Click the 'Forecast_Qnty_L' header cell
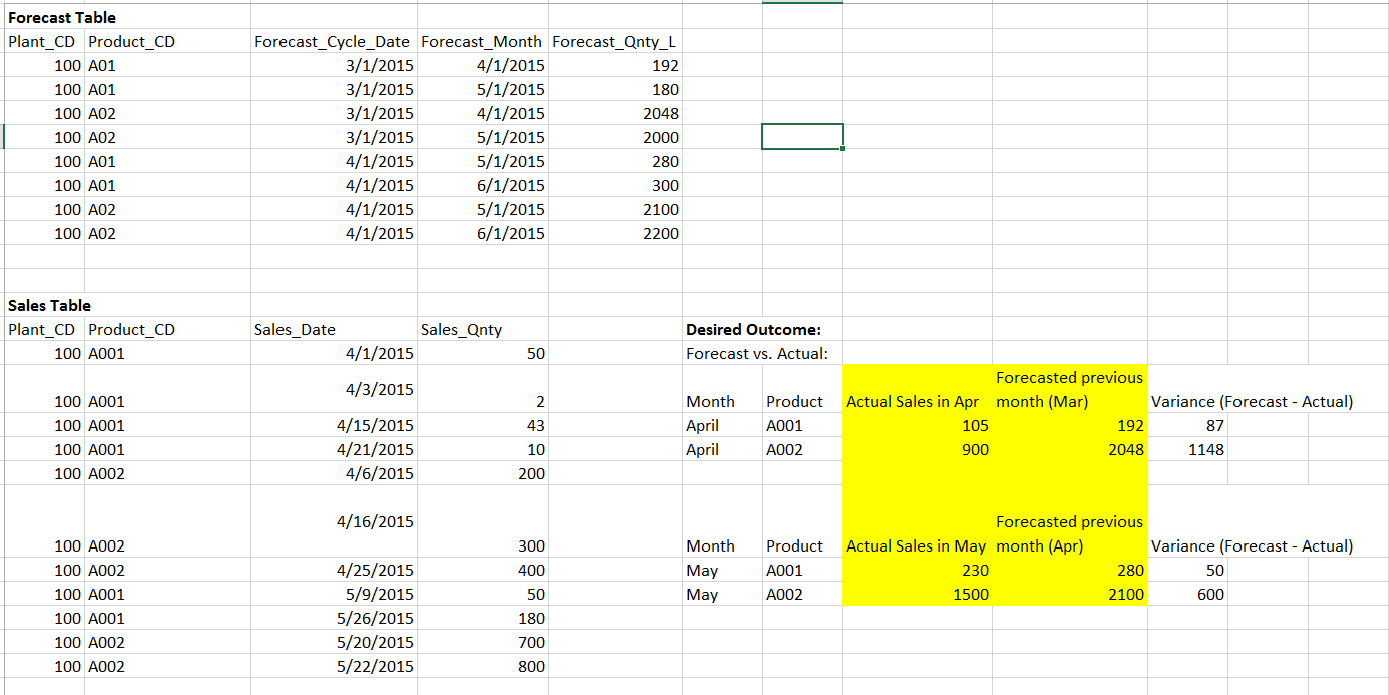Viewport: 1389px width, 695px height. 615,41
